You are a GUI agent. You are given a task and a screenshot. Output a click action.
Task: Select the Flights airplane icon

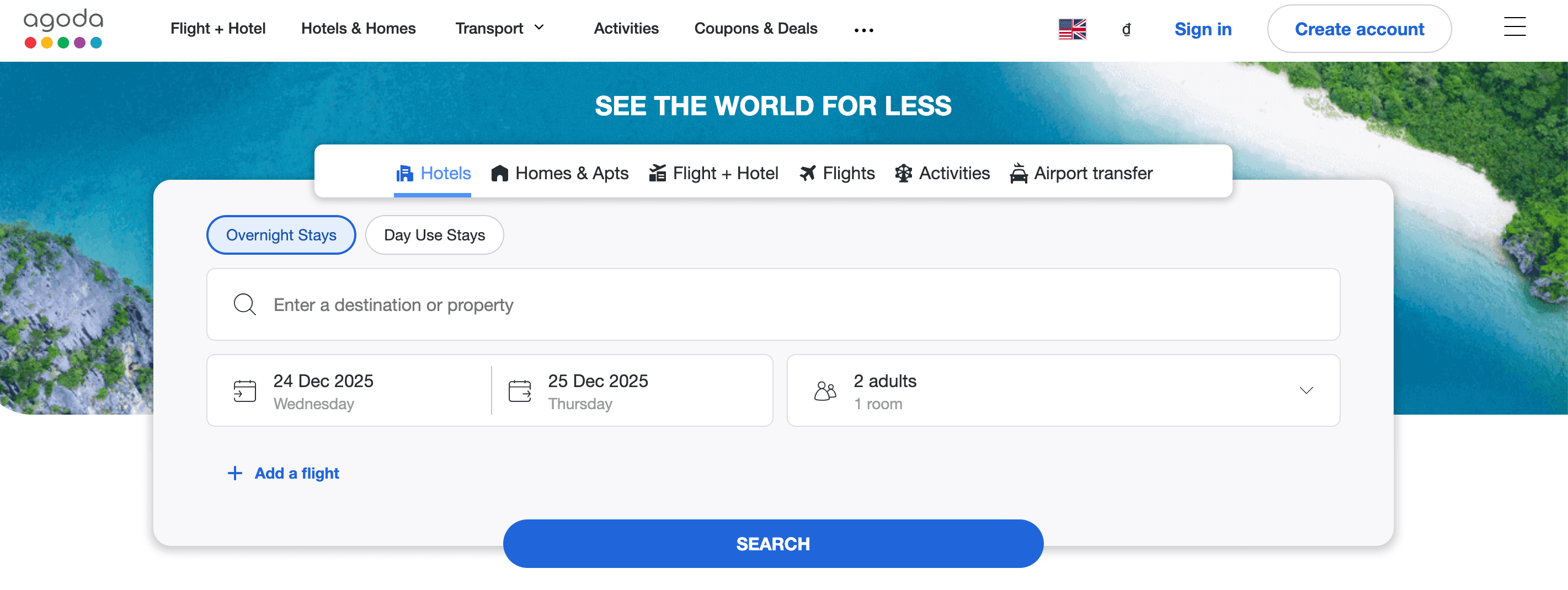(807, 173)
